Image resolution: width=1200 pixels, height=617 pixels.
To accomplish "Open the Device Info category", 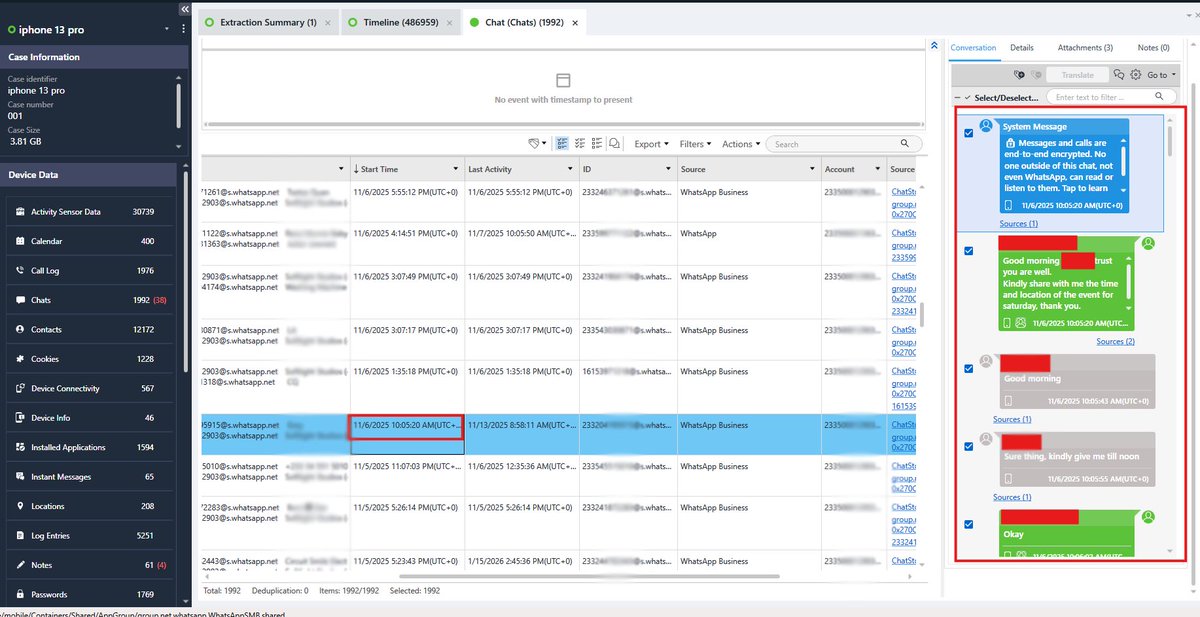I will pos(88,418).
